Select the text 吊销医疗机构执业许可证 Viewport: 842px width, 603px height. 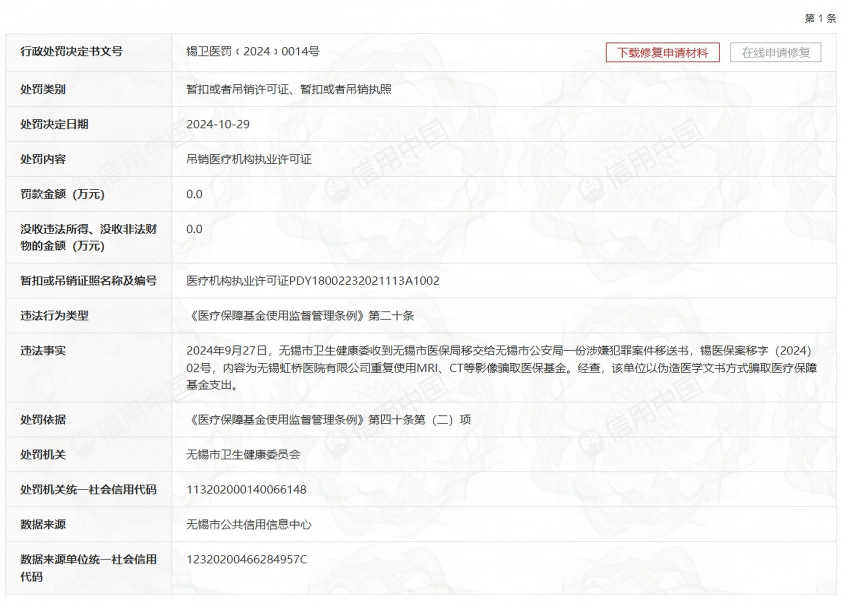click(249, 159)
